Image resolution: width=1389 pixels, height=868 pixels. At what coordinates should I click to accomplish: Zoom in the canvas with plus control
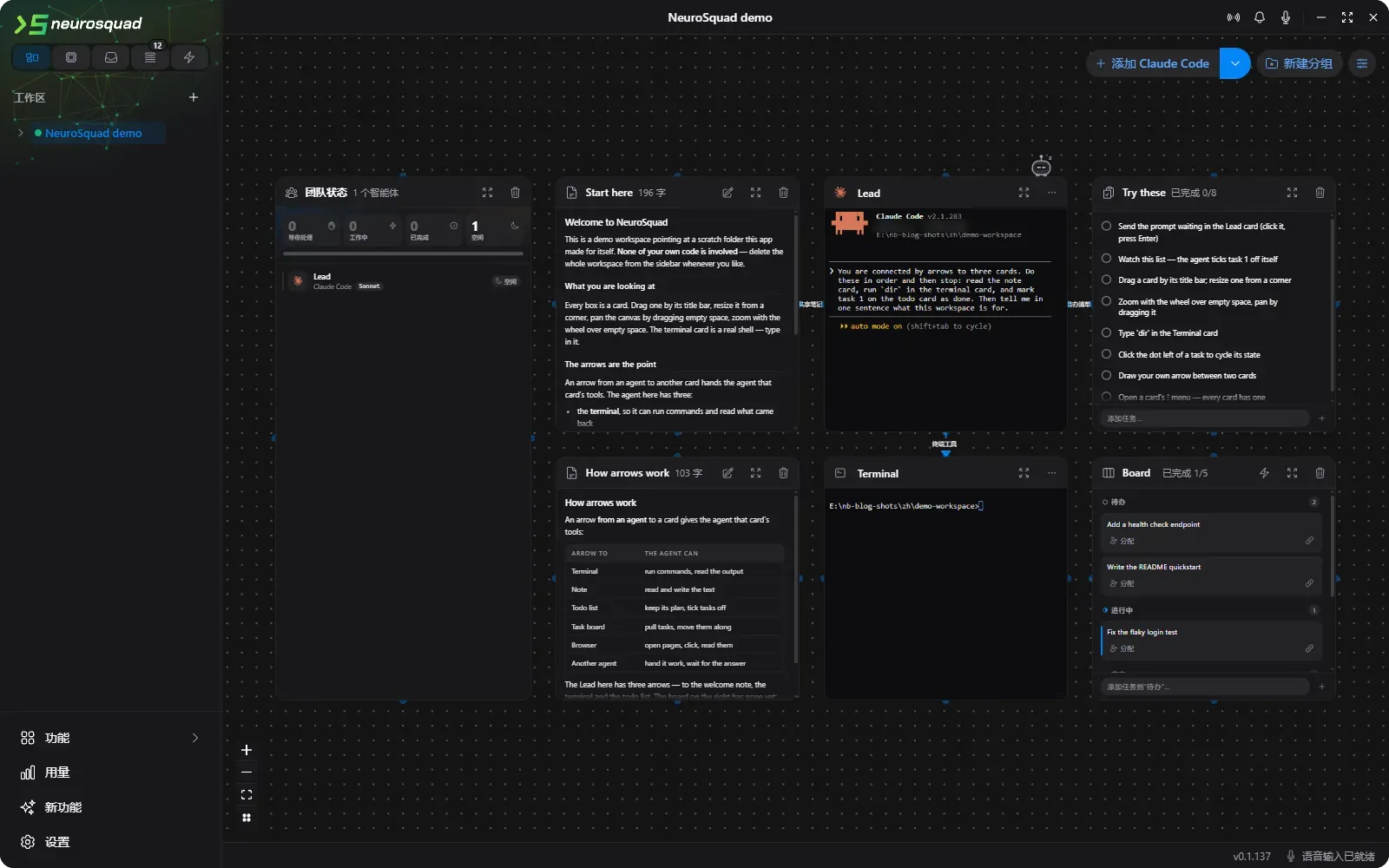(247, 750)
